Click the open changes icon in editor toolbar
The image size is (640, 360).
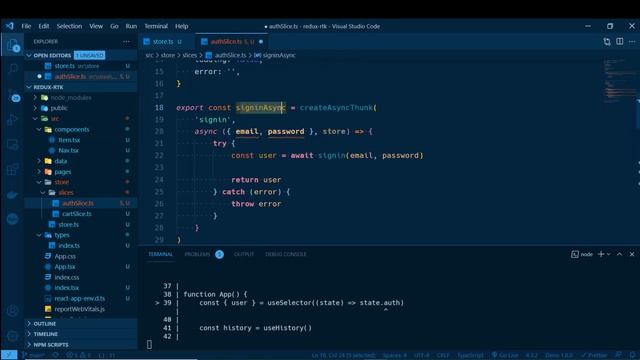[607, 41]
